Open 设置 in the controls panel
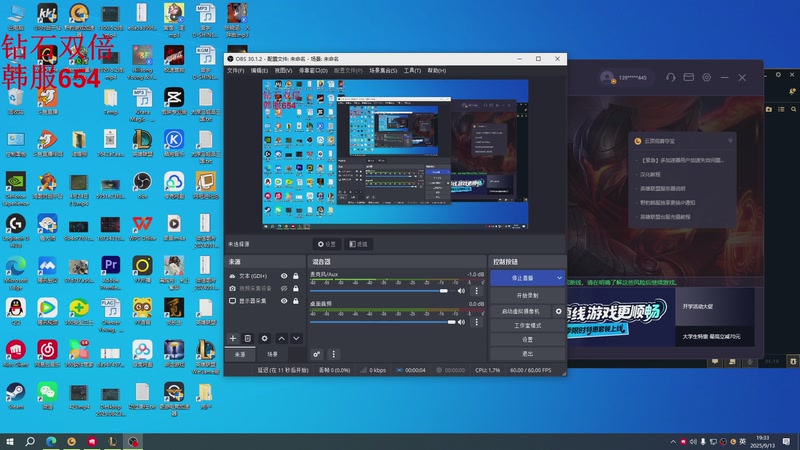 click(x=528, y=339)
